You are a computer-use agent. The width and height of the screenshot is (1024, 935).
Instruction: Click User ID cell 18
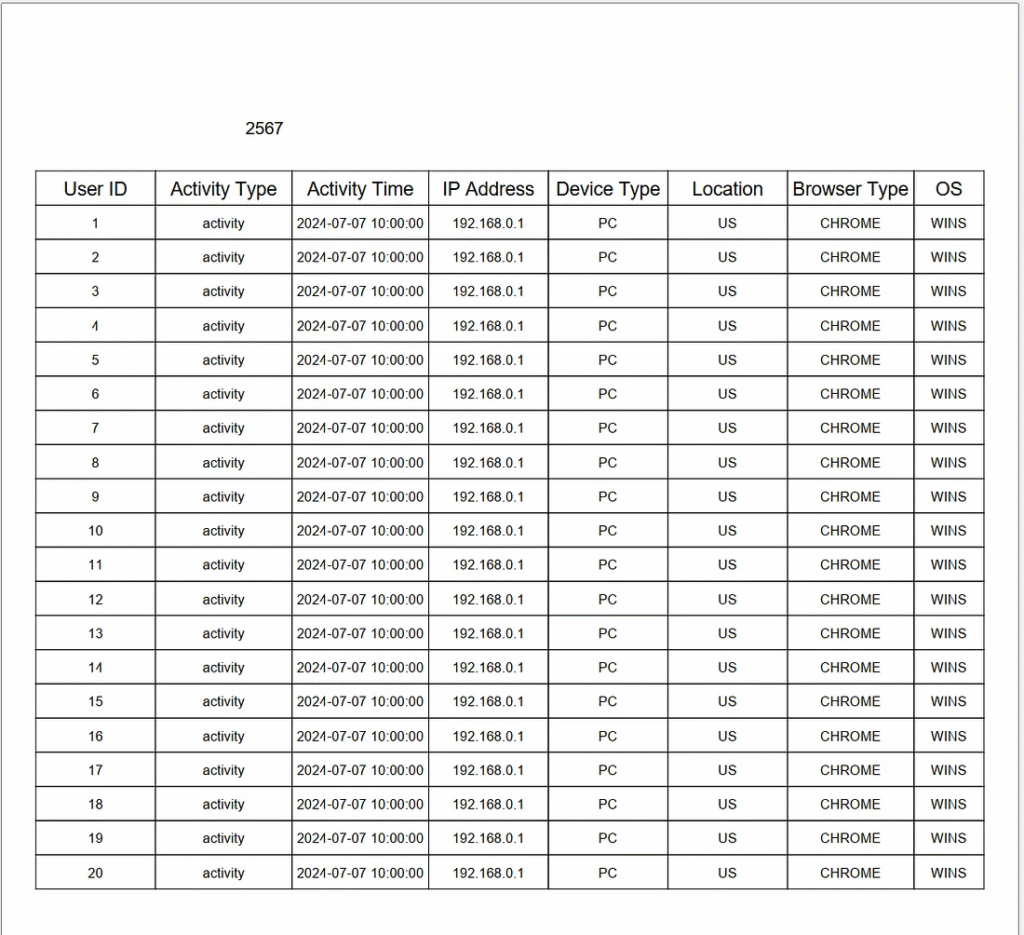95,804
